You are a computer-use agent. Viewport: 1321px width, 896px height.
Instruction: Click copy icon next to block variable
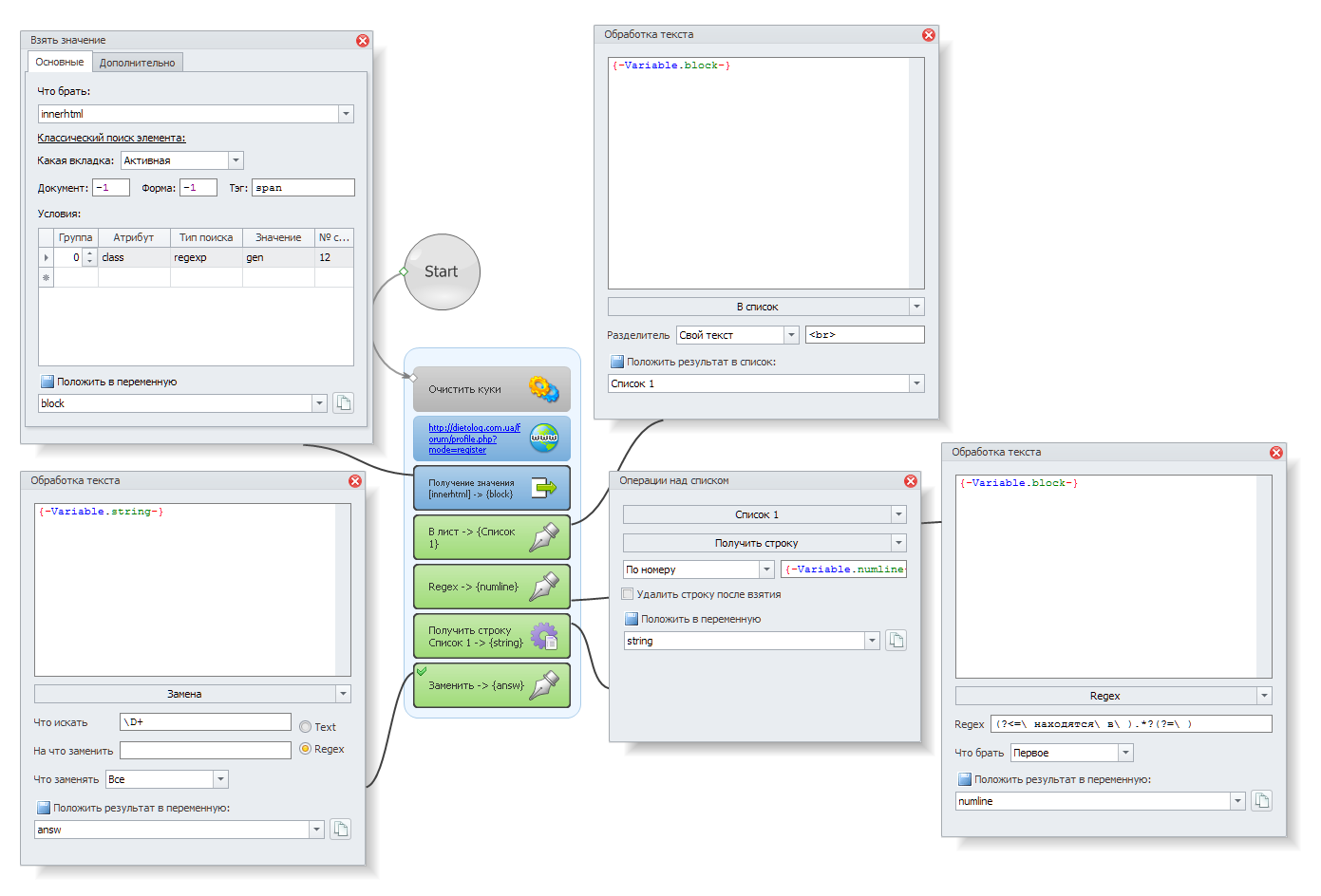click(344, 403)
